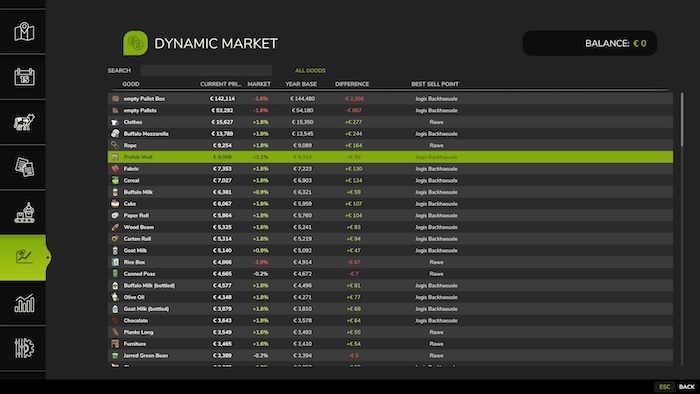Screen dimensions: 700x394
Task: Click the Paper Roll item icon
Action: click(x=115, y=215)
